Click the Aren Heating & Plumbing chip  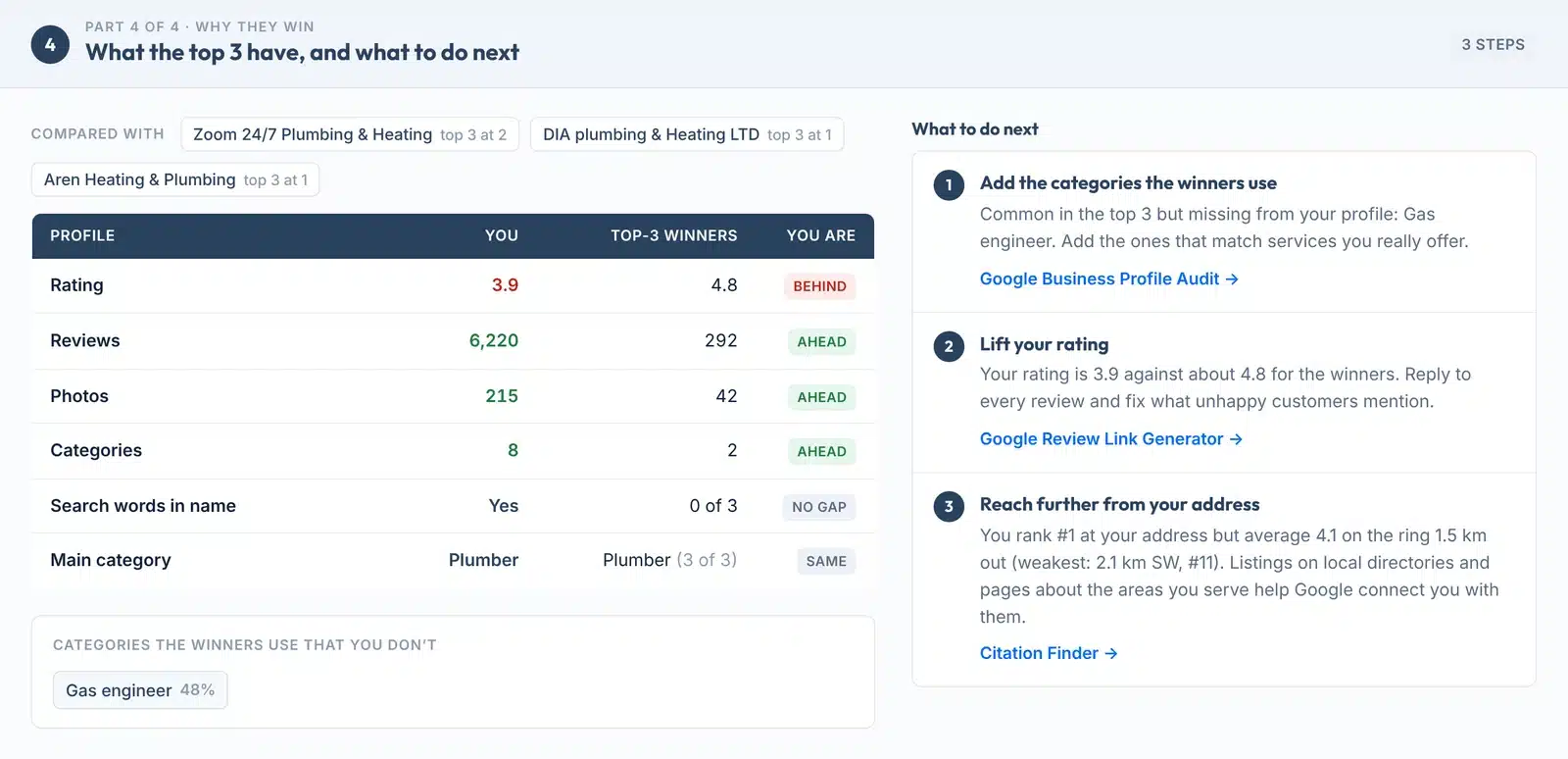tap(175, 179)
